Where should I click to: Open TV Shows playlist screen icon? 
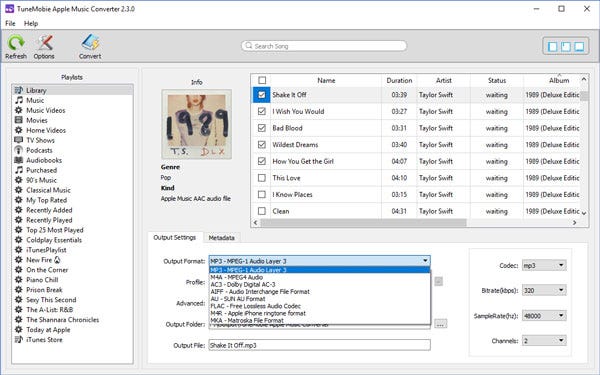18,140
